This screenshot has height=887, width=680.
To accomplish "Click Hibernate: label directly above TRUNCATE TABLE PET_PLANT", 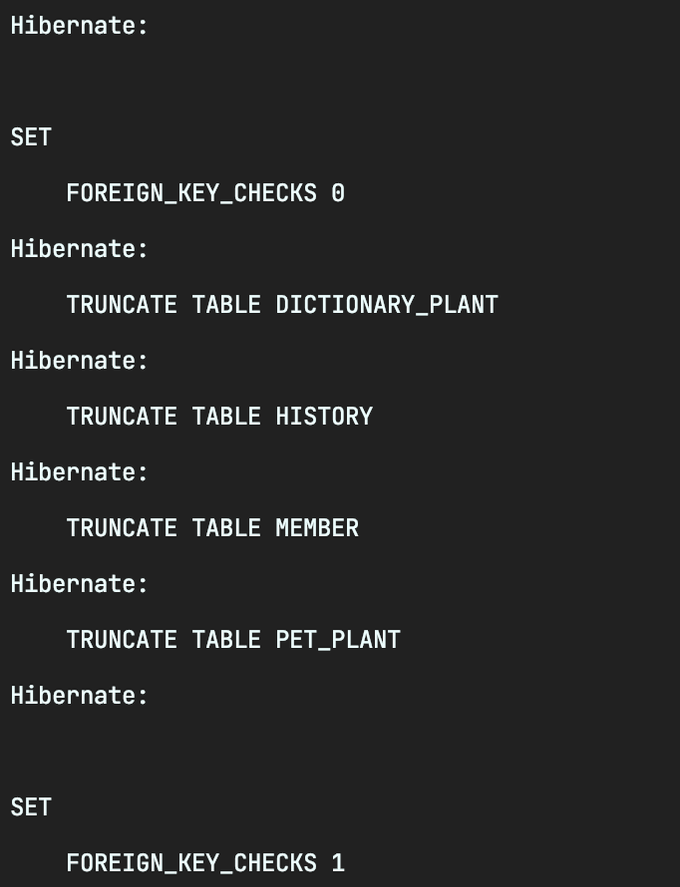I will 79,584.
